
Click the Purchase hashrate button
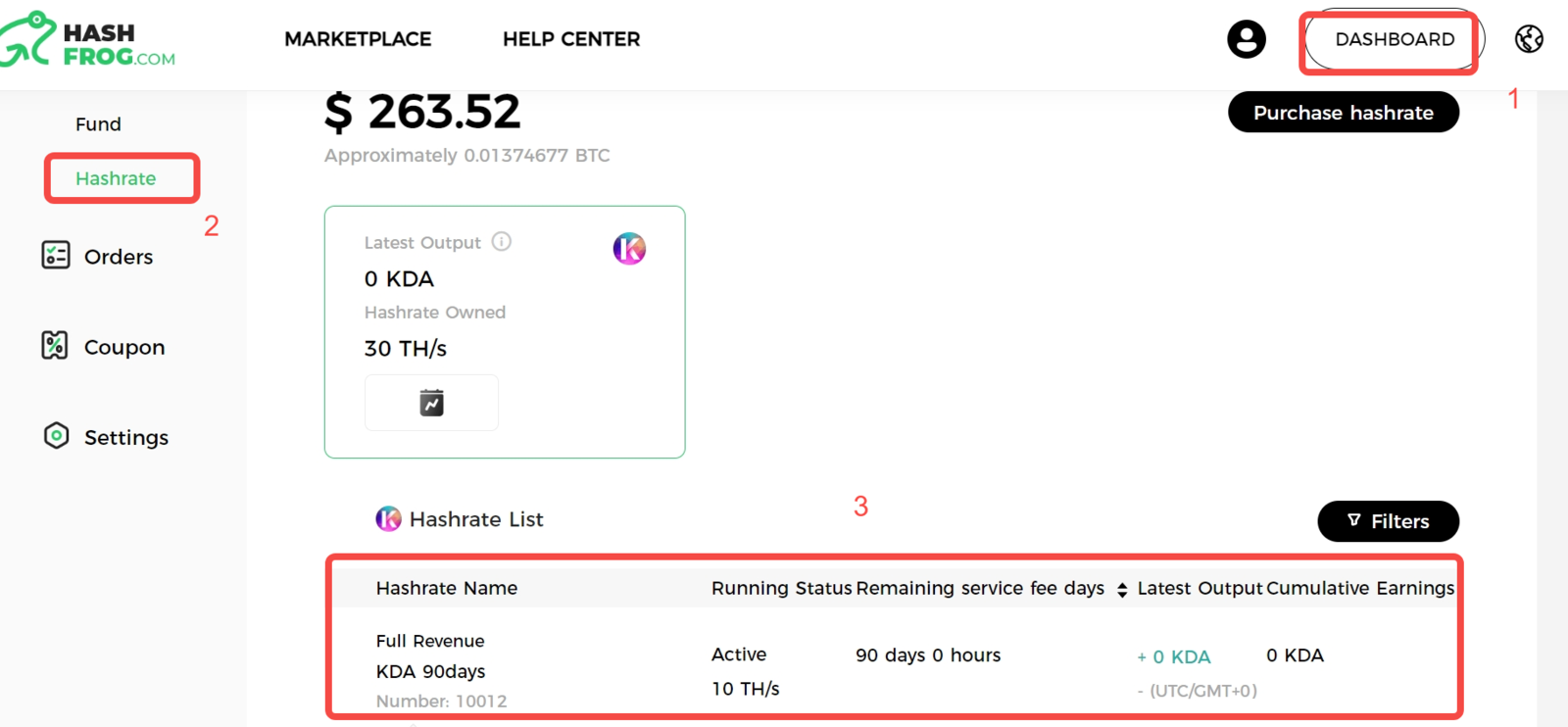click(1344, 113)
